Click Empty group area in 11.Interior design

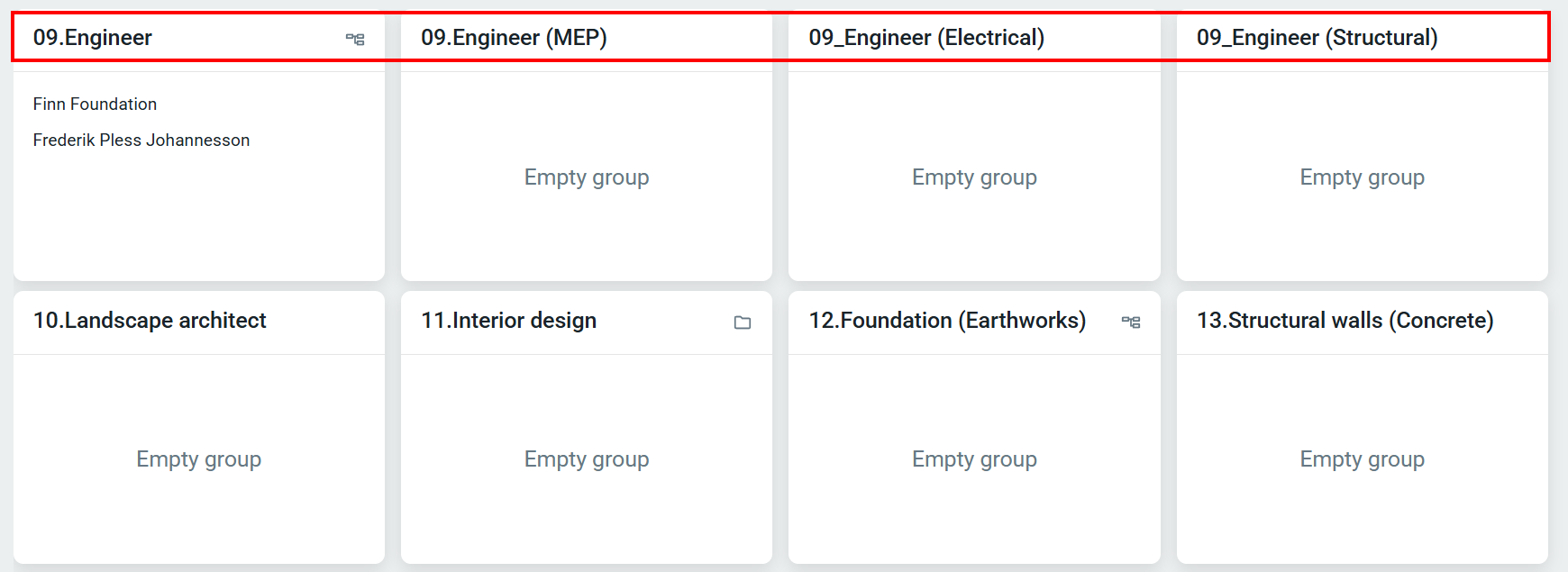tap(587, 459)
